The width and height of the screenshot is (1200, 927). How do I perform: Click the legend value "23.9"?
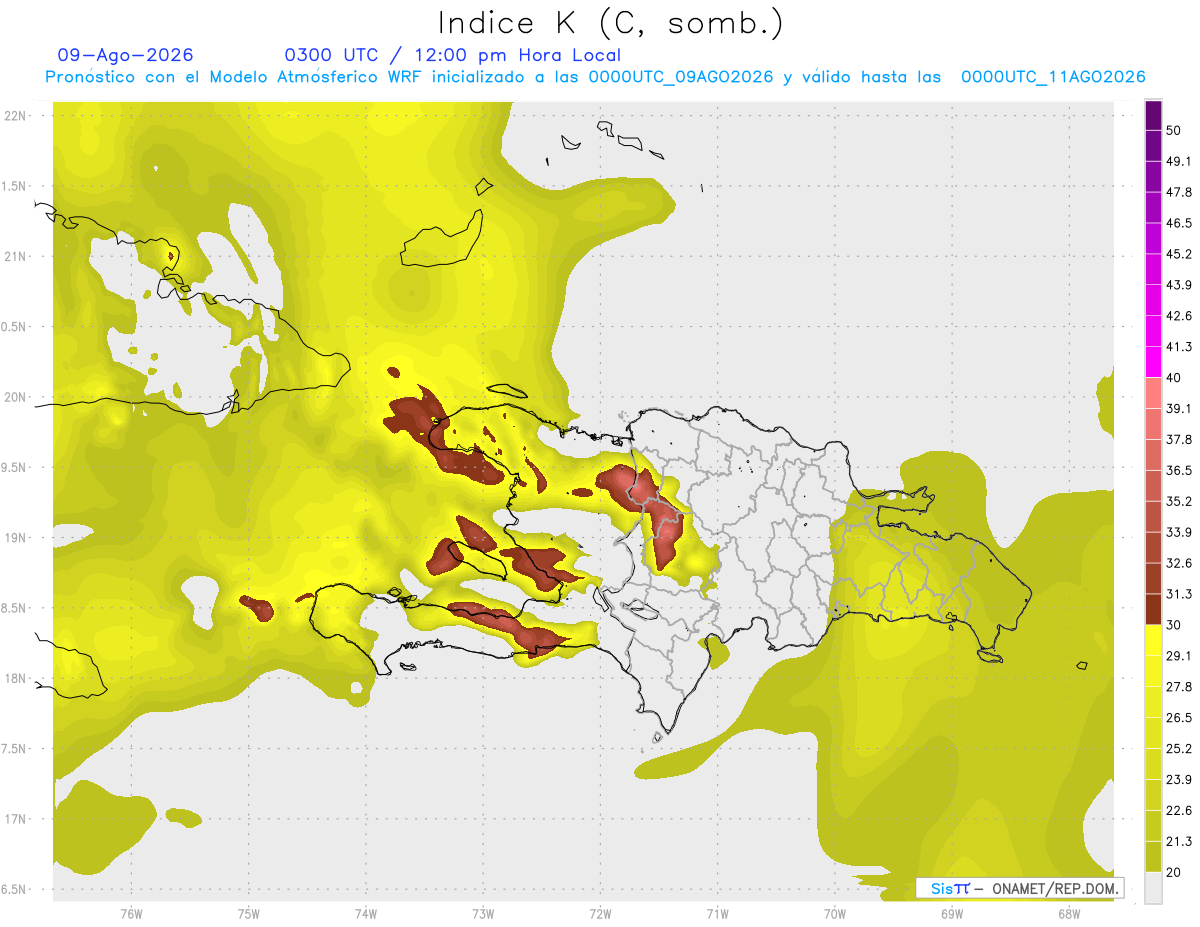1179,779
